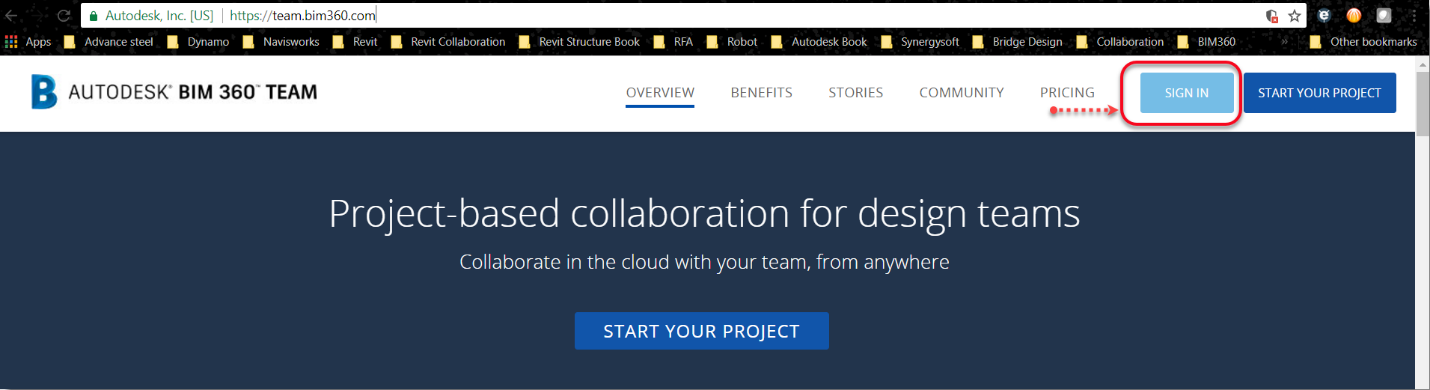
Task: Select the Overview nav tab
Action: coord(660,93)
